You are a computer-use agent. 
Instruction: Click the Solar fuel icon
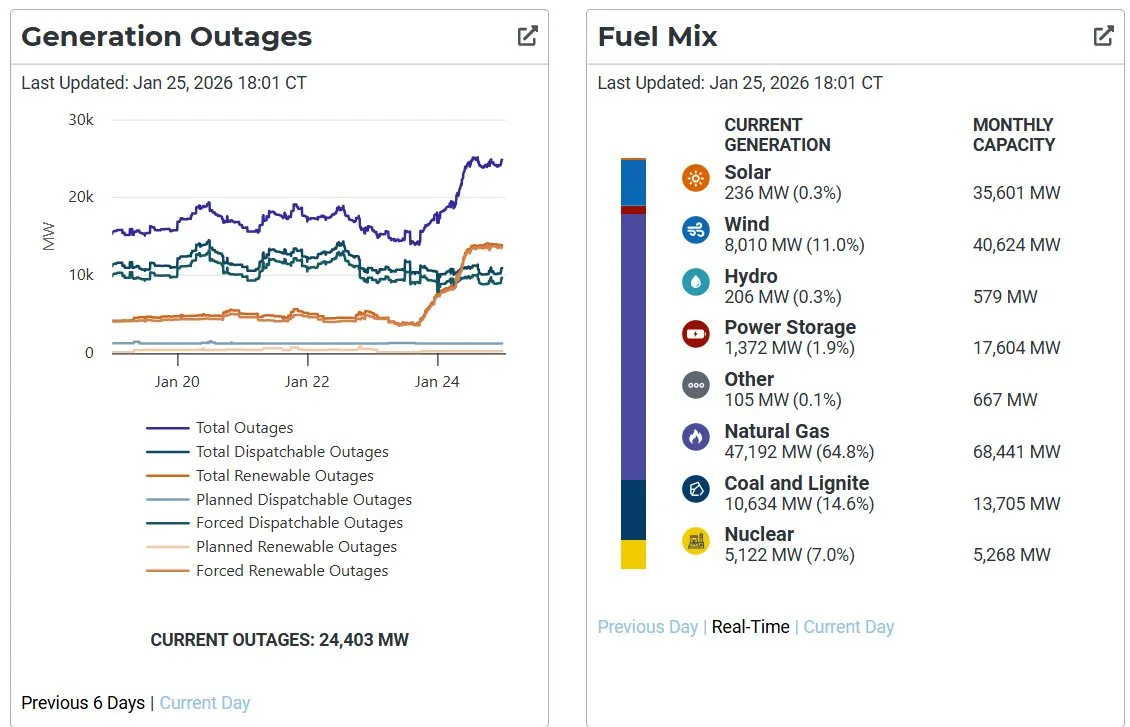[696, 177]
